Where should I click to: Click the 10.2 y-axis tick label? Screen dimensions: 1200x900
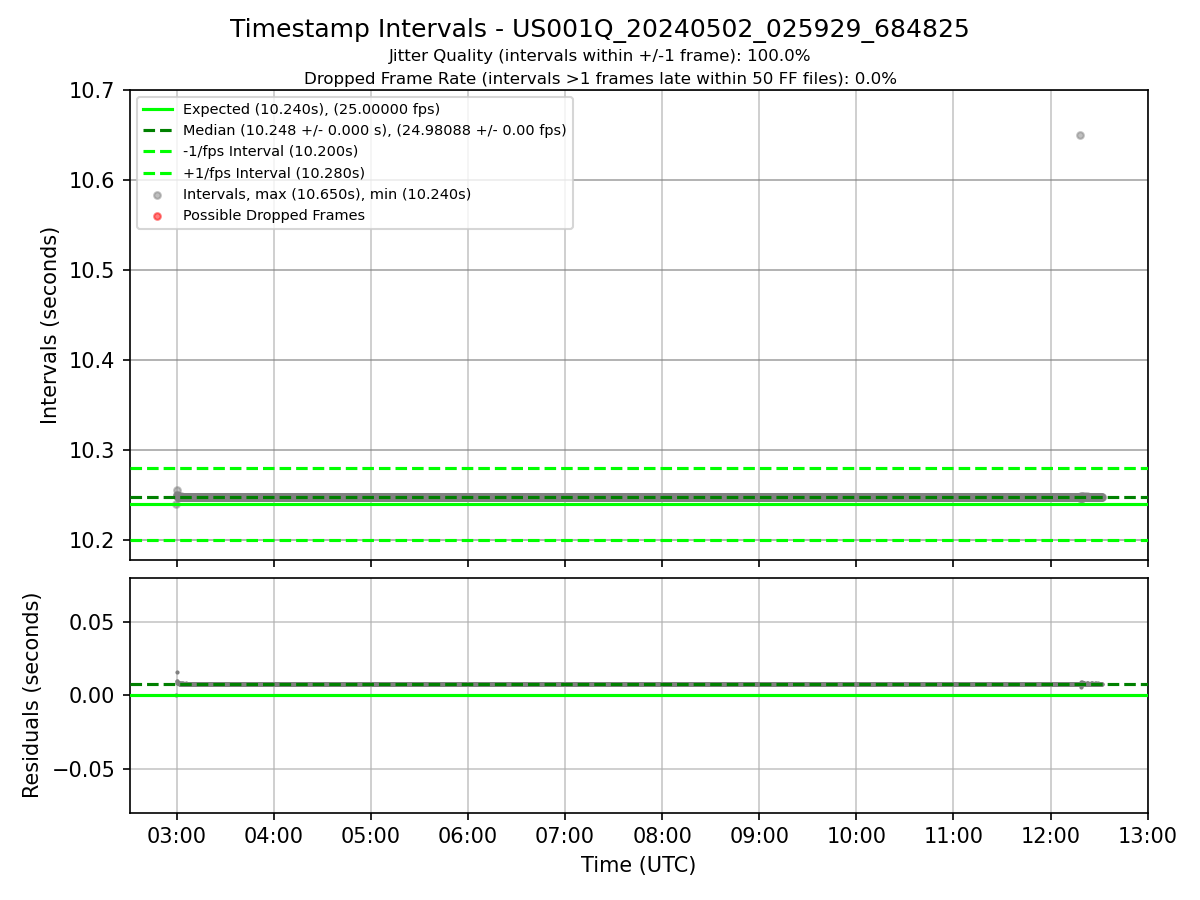(91, 541)
